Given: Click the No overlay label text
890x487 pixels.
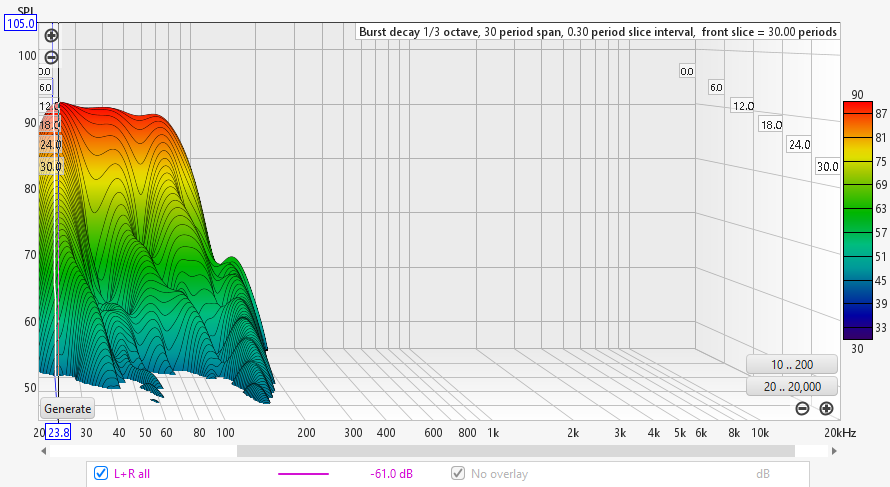Looking at the screenshot, I should pyautogui.click(x=499, y=473).
